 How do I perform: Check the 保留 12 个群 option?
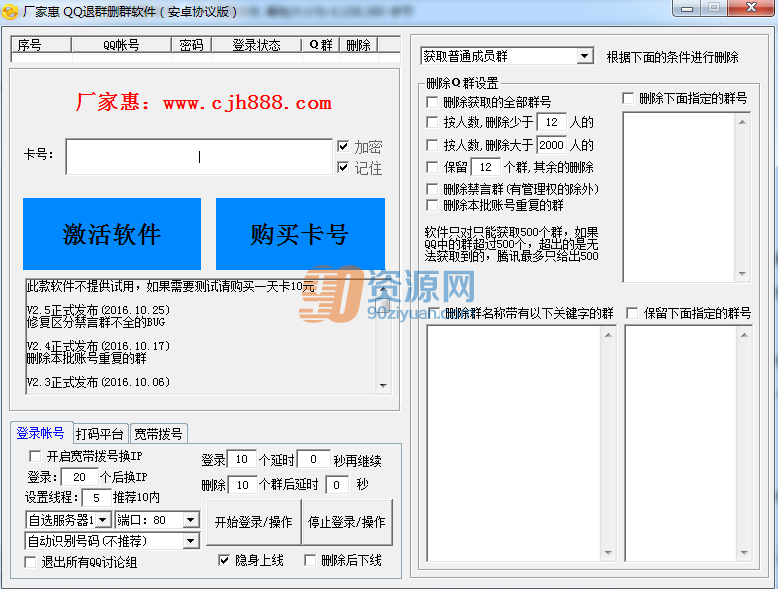pos(432,167)
